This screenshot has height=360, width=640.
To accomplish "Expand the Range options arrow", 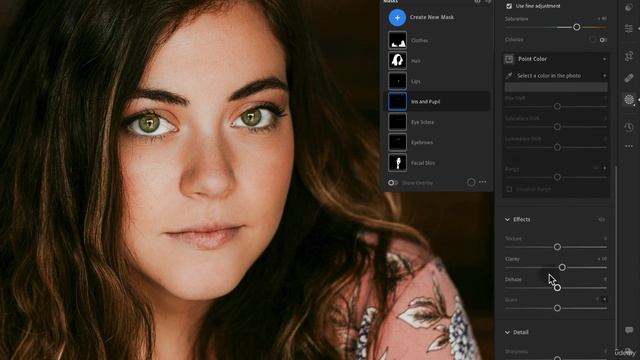I will tap(604, 168).
